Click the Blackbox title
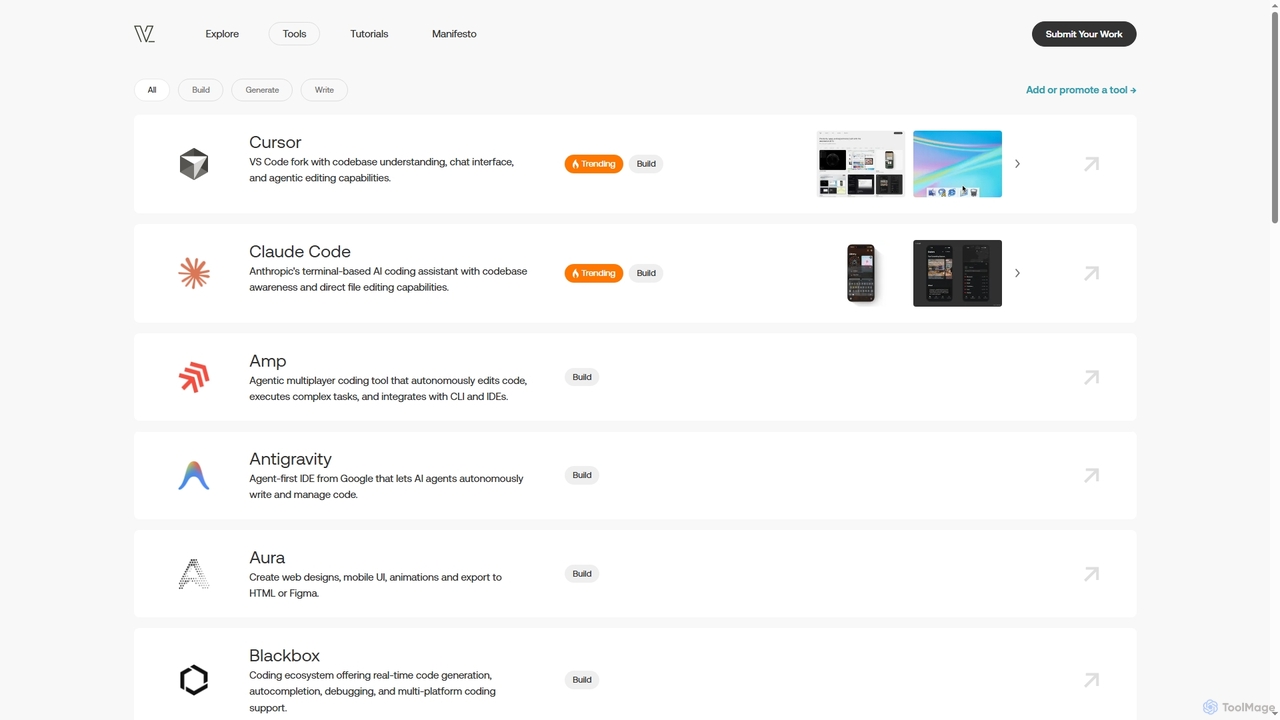This screenshot has height=720, width=1280. pos(285,656)
